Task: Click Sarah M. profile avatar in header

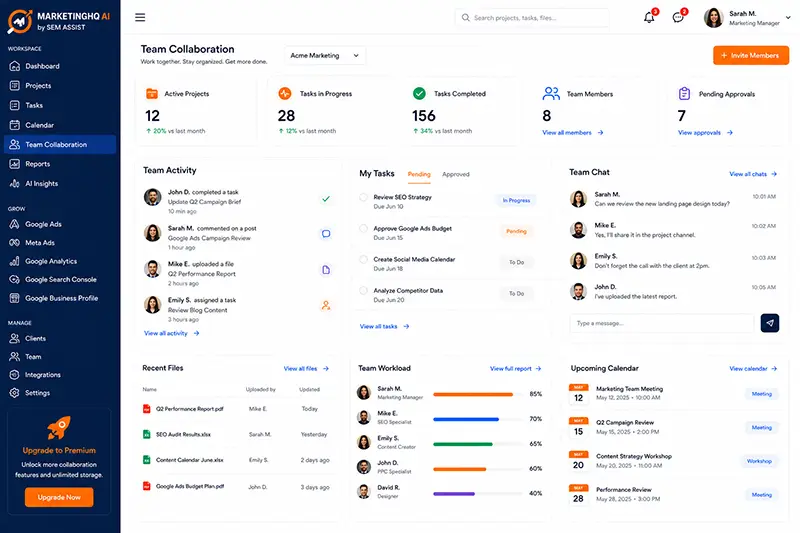Action: (714, 18)
